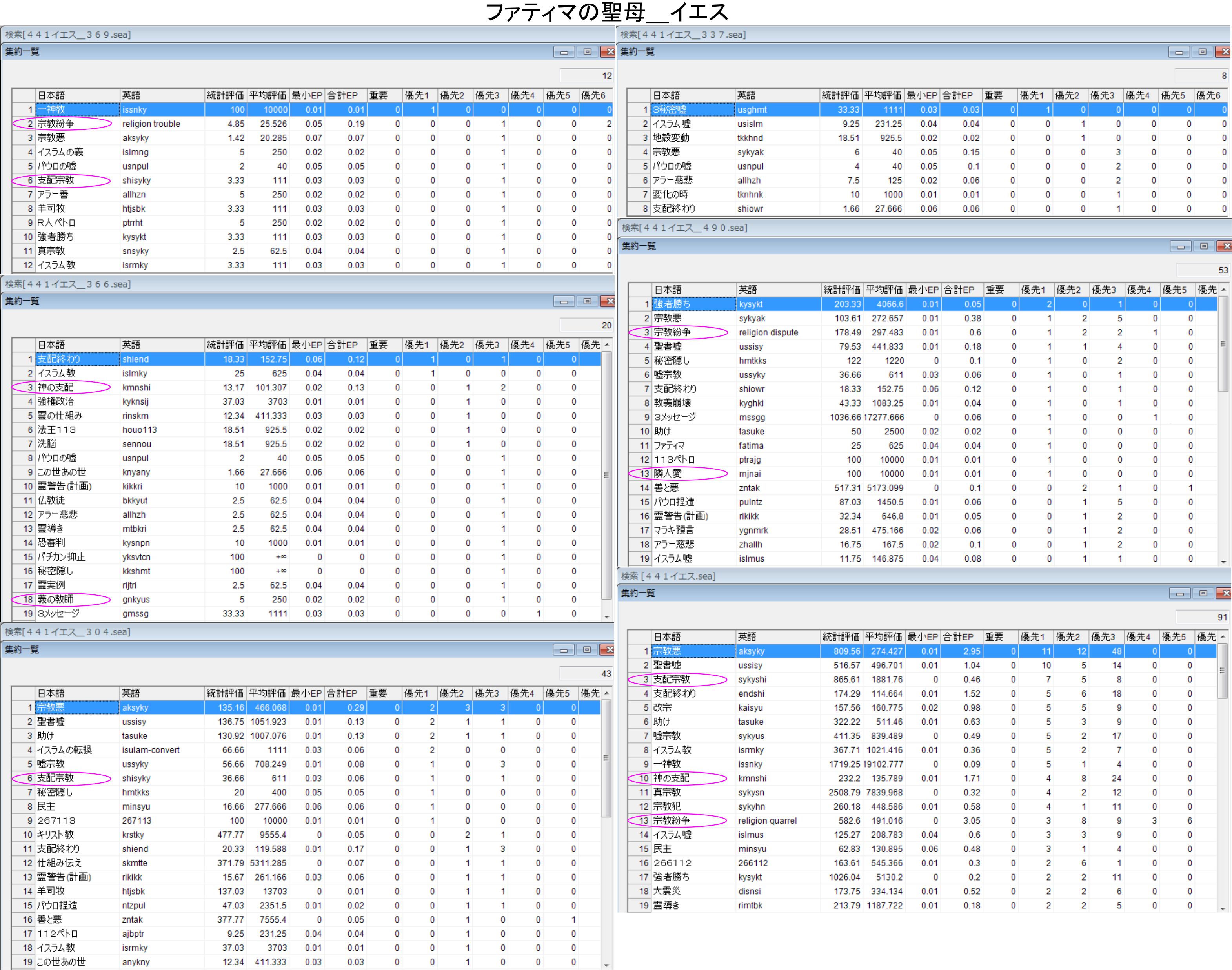Select the キリスト教 row in 304 window
Image resolution: width=1232 pixels, height=970 pixels.
point(307,835)
